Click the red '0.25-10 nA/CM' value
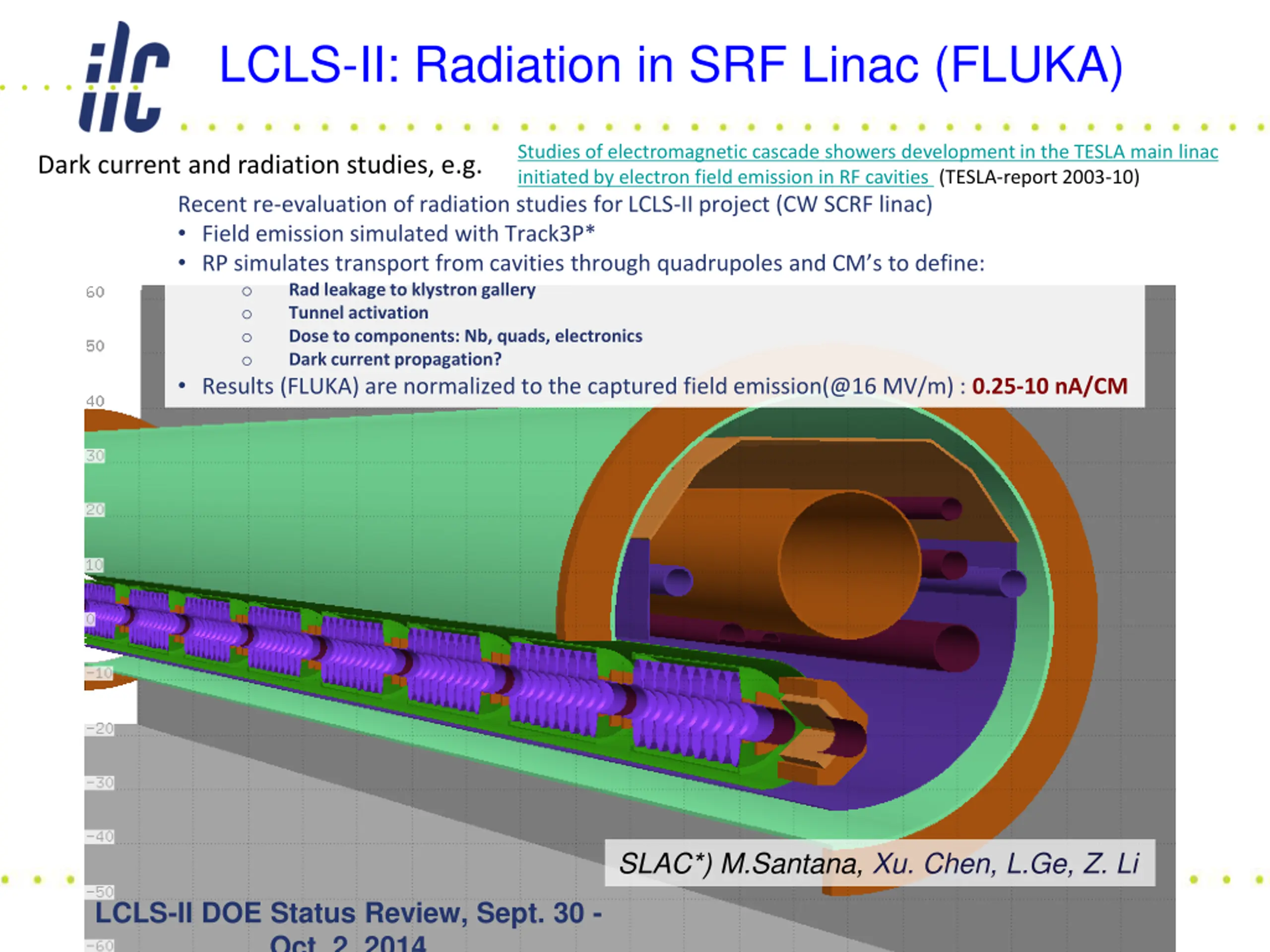Image resolution: width=1270 pixels, height=952 pixels. tap(1050, 386)
